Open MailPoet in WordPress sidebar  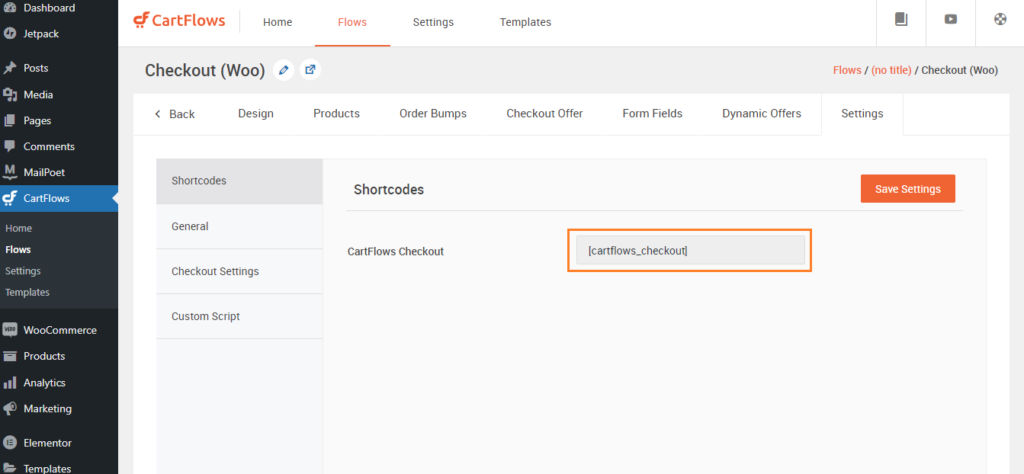point(44,172)
